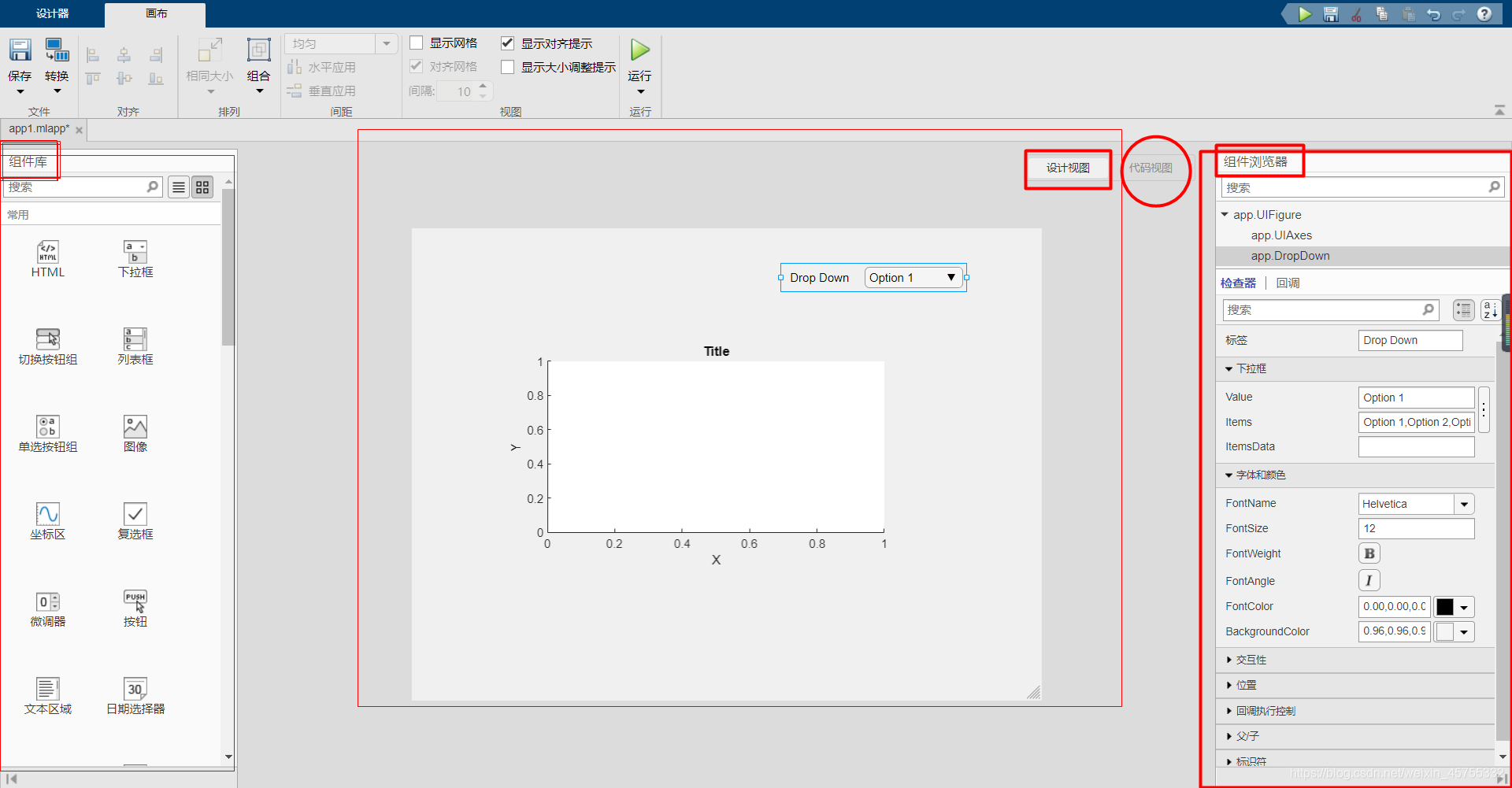Click the 水平应用 spacing icon

click(x=295, y=67)
